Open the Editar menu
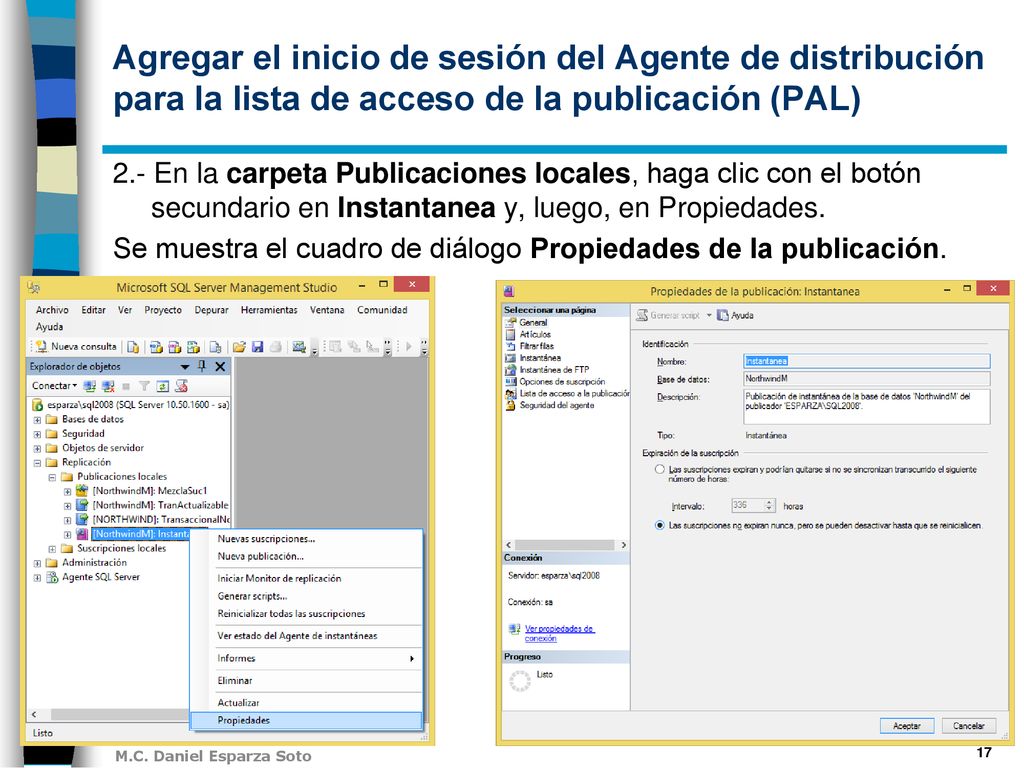 coord(93,310)
